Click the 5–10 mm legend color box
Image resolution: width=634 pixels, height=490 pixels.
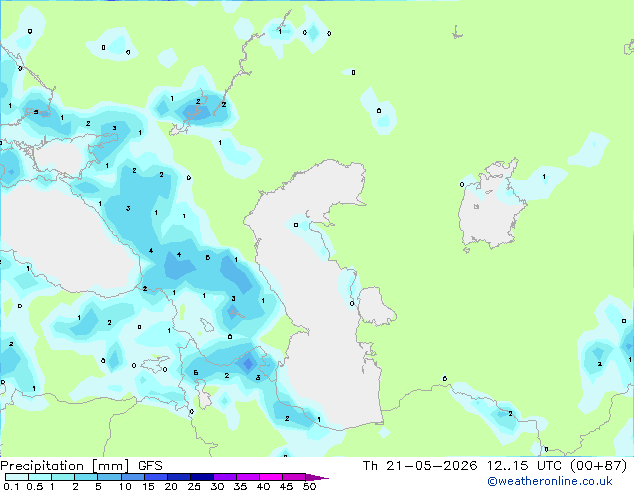point(109,477)
